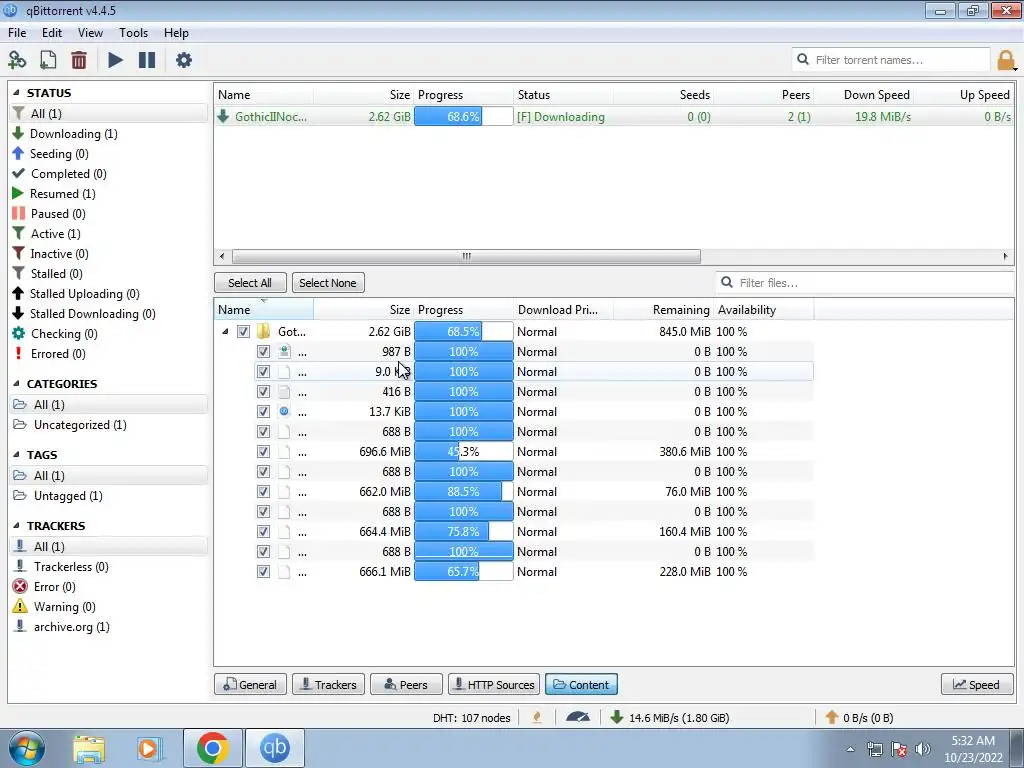Viewport: 1024px width, 768px height.
Task: Select the Stalled Downloading (0) filter
Action: (x=92, y=313)
